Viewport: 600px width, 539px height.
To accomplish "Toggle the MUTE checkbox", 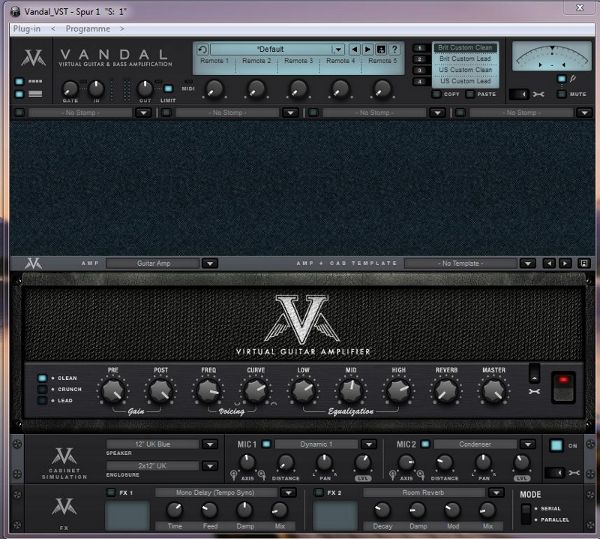I will tap(561, 94).
